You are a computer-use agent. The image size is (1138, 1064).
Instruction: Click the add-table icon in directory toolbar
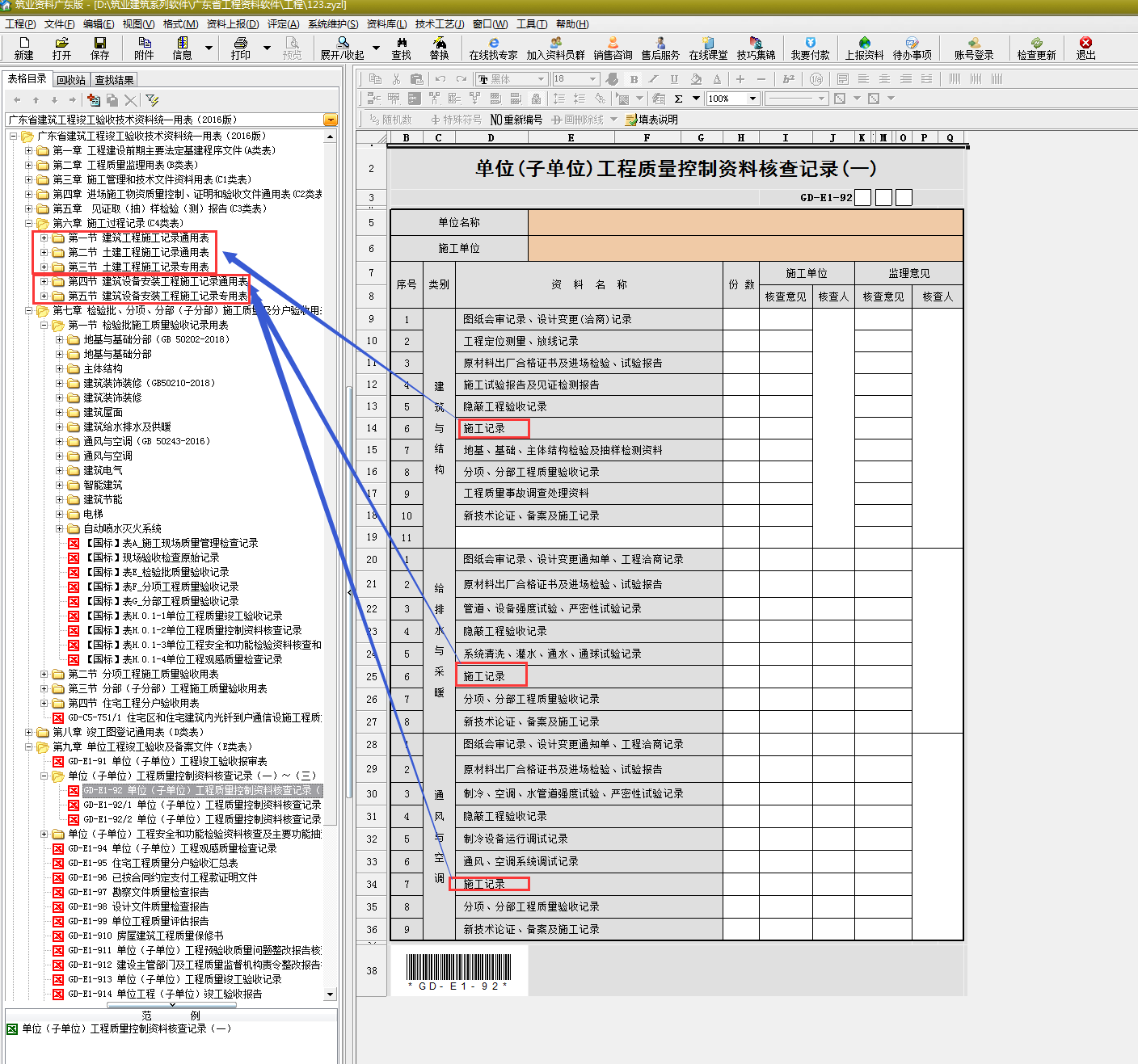[94, 100]
